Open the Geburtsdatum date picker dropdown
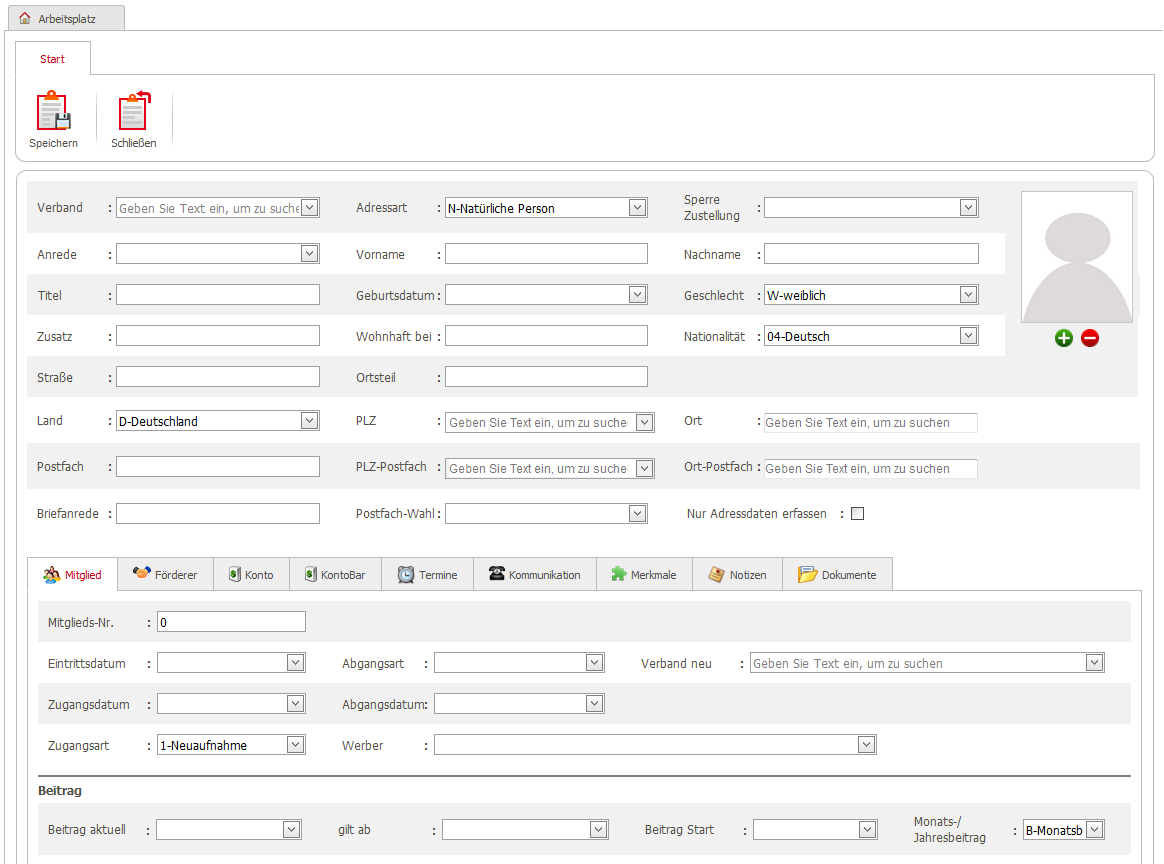 [x=637, y=295]
